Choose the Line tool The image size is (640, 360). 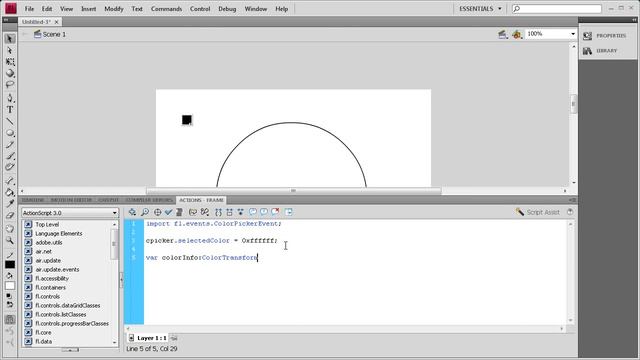coord(10,121)
